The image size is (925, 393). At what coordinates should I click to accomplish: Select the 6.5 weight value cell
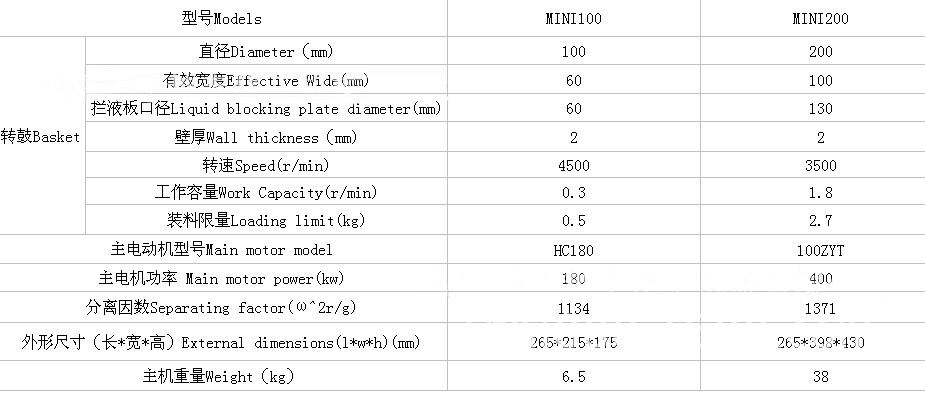(x=573, y=376)
